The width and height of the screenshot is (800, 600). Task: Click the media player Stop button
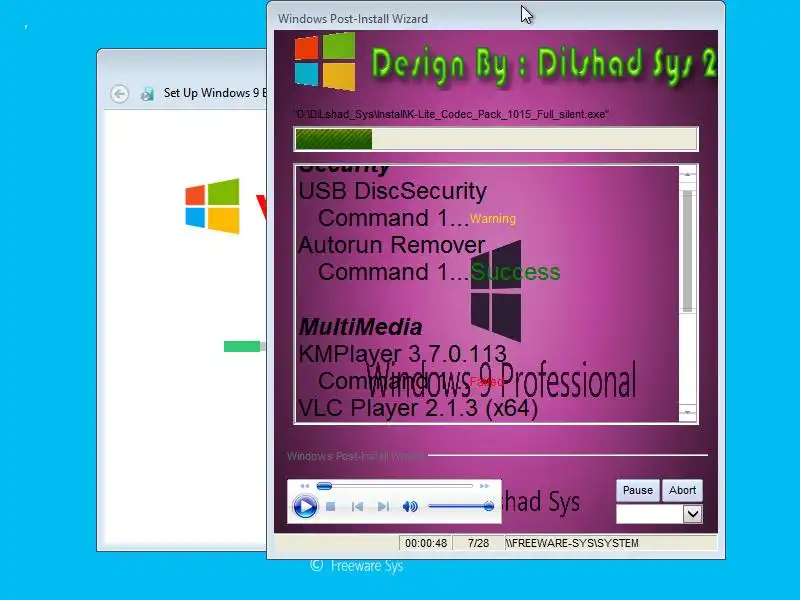pos(331,507)
